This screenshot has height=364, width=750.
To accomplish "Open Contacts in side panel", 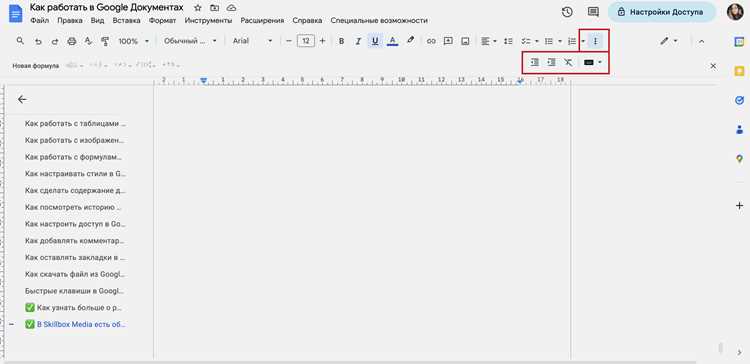I will click(x=739, y=130).
